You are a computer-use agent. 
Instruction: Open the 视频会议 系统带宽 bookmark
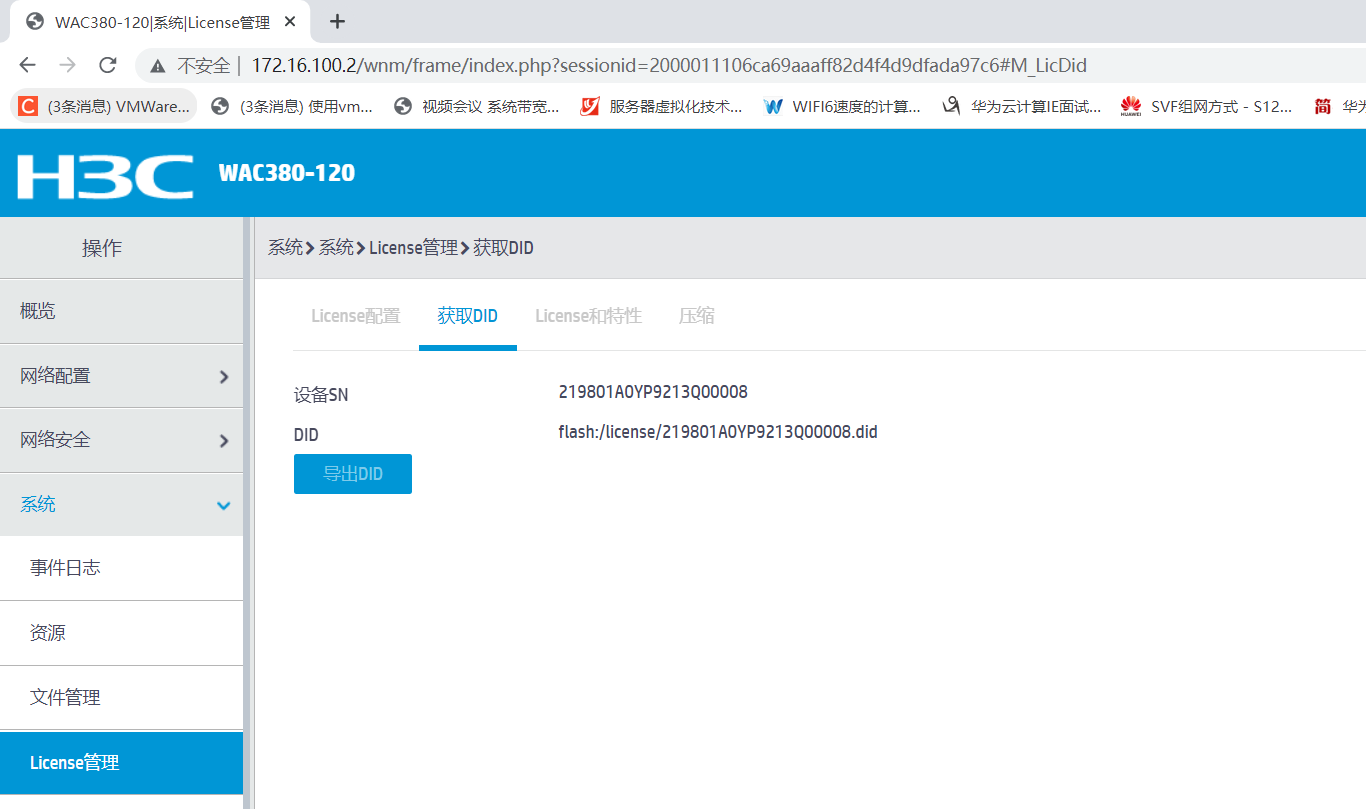[x=477, y=106]
